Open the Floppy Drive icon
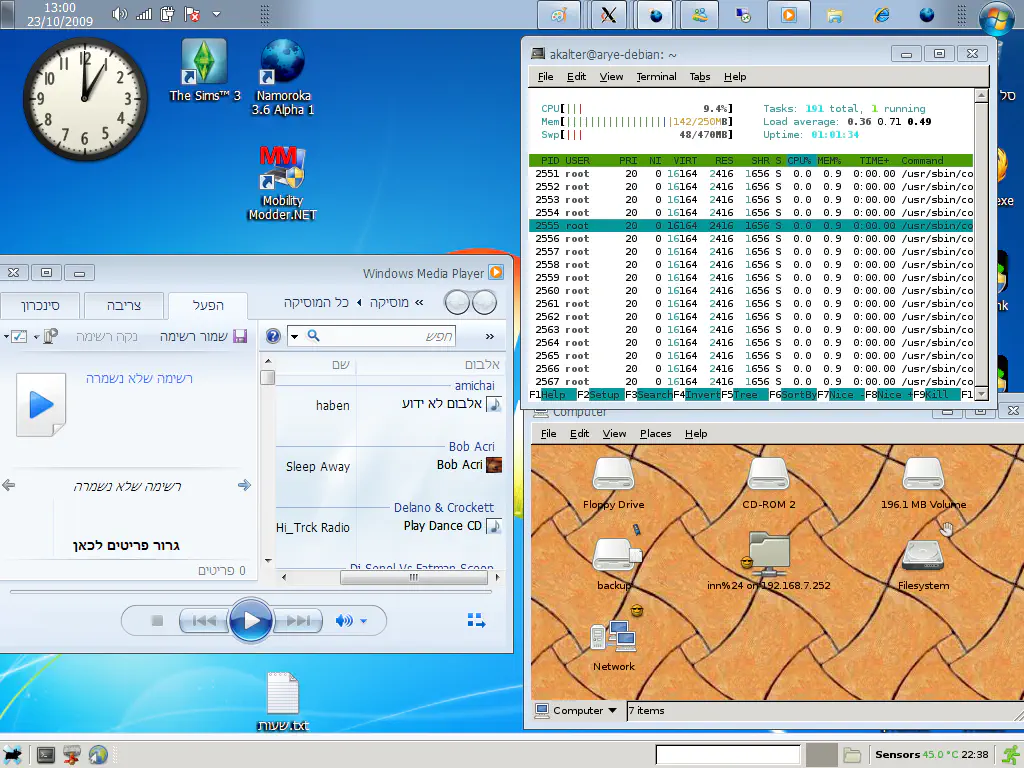Viewport: 1024px width, 768px height. (613, 475)
